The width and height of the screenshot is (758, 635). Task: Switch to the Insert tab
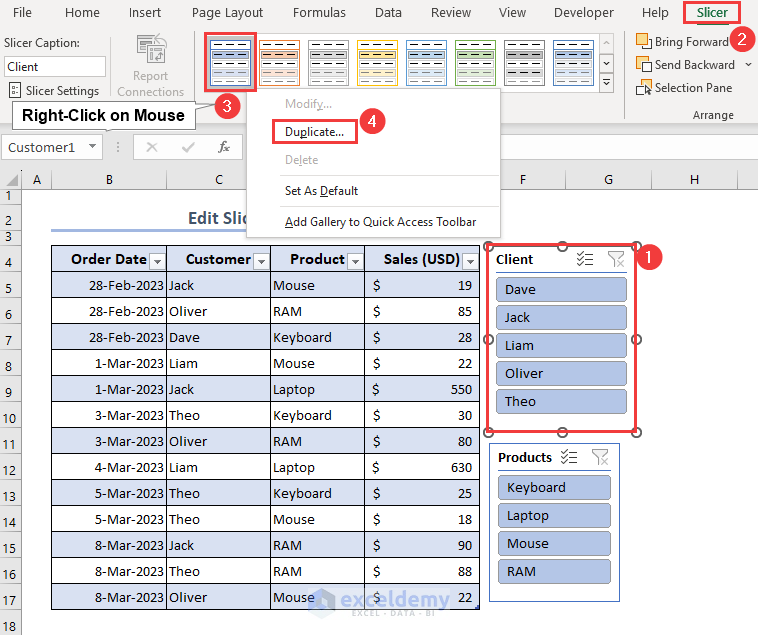point(145,13)
